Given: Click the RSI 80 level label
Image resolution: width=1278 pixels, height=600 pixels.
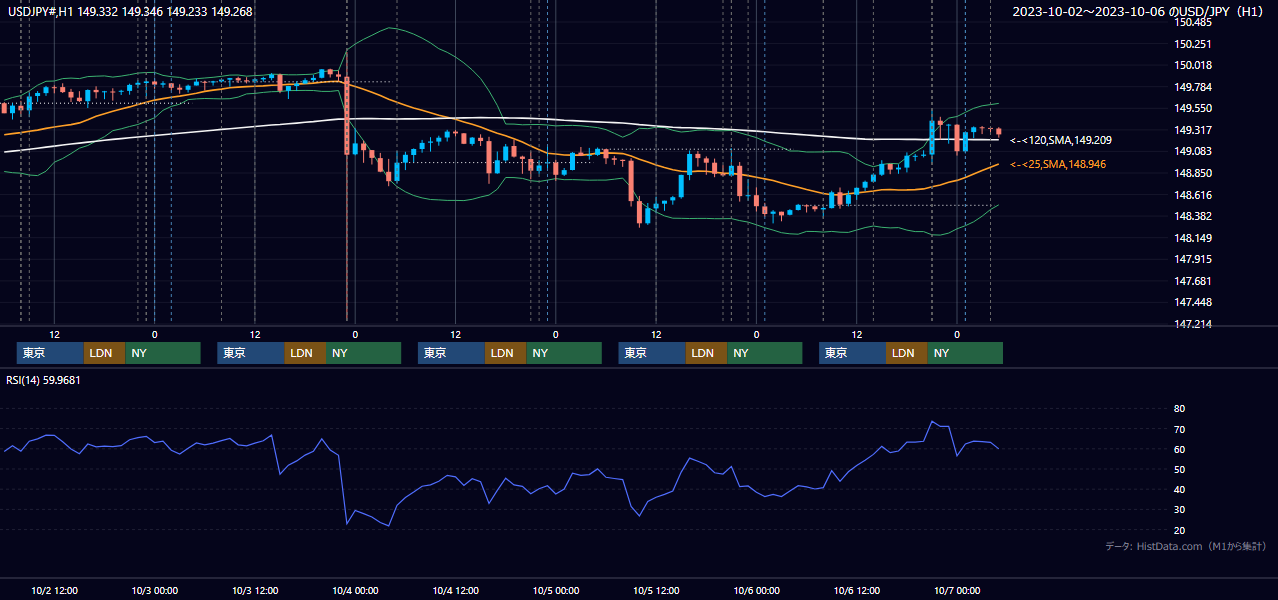Looking at the screenshot, I should pos(1179,409).
